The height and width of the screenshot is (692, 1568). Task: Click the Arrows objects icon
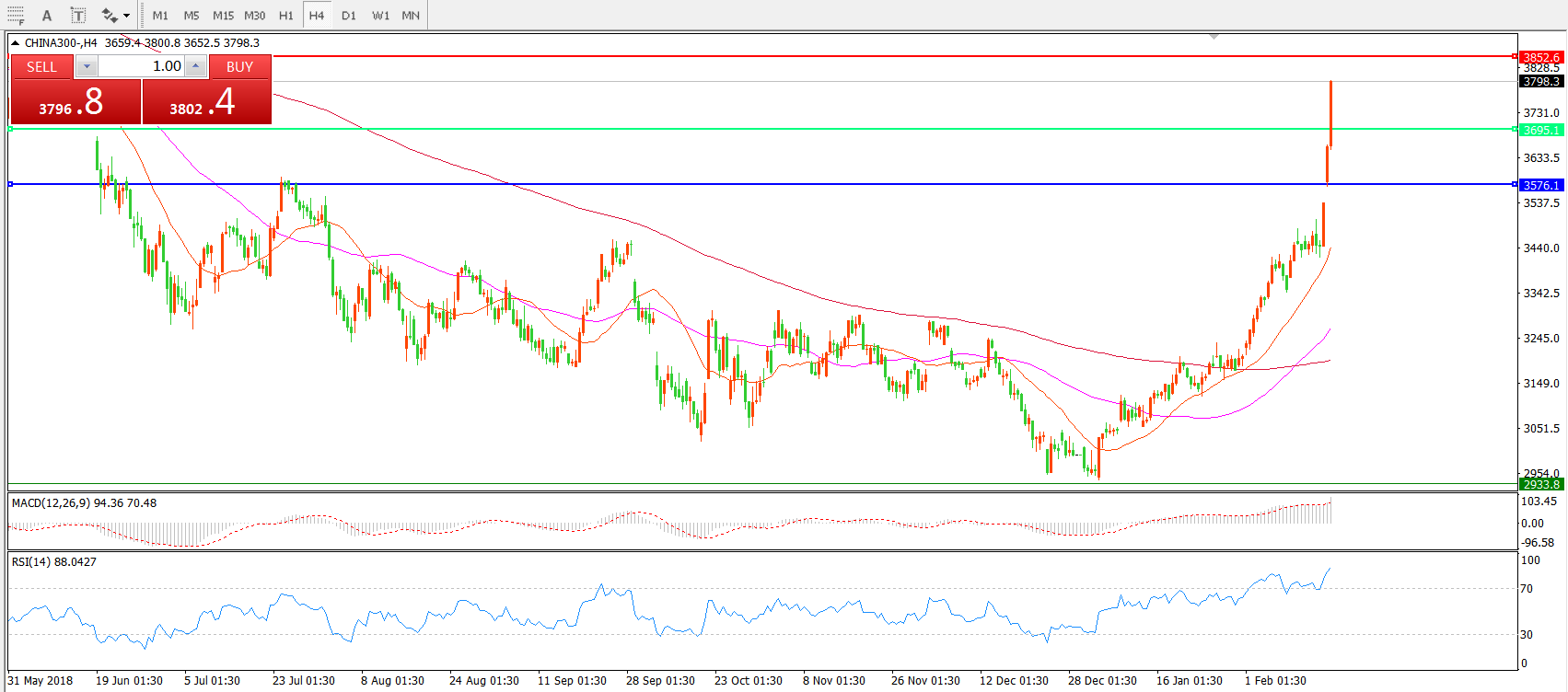pos(109,16)
